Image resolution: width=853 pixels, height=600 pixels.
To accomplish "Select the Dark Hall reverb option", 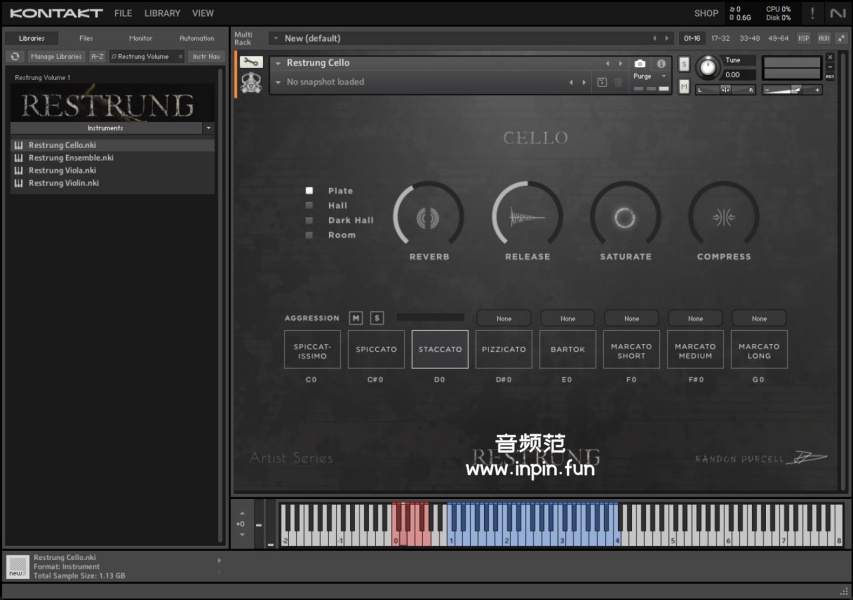I will (x=310, y=220).
